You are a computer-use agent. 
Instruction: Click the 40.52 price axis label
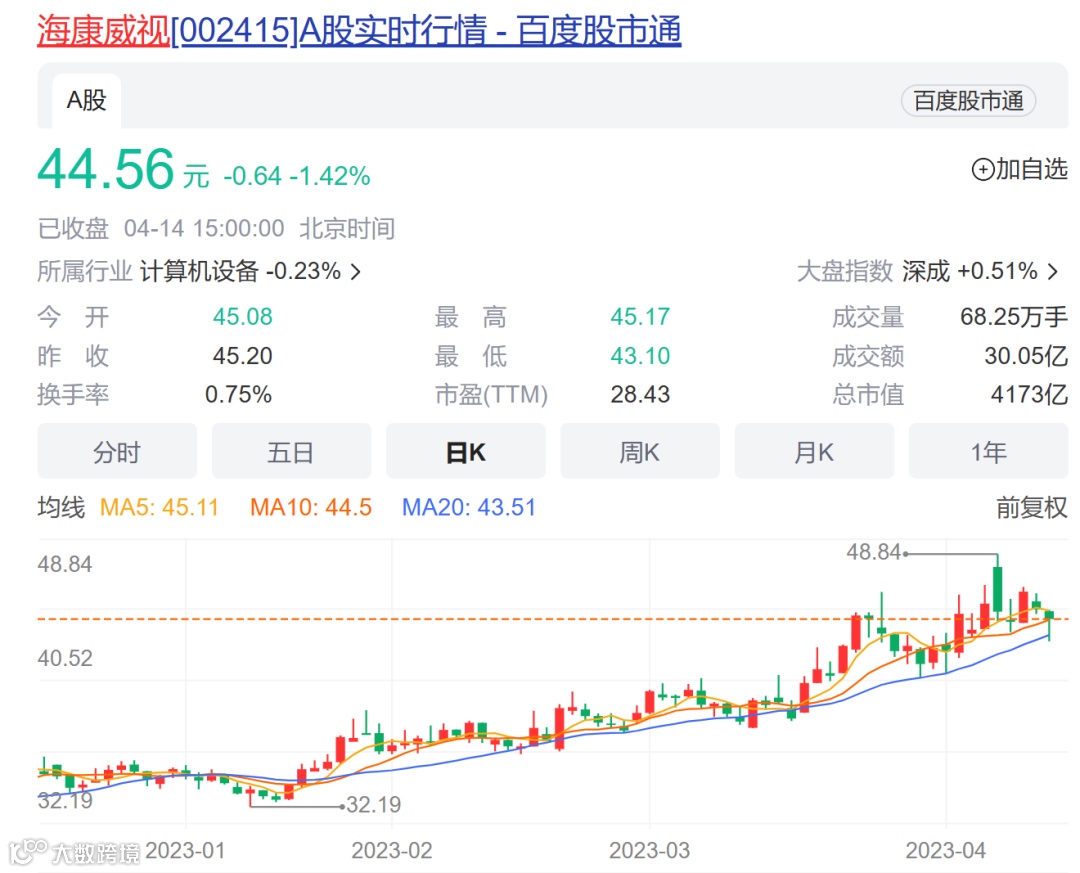click(65, 659)
